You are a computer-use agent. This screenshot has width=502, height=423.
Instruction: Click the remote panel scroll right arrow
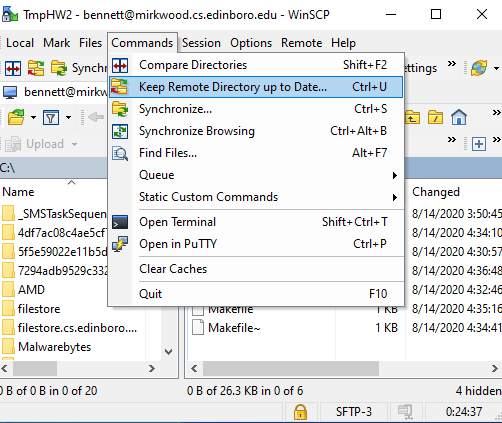(x=495, y=368)
